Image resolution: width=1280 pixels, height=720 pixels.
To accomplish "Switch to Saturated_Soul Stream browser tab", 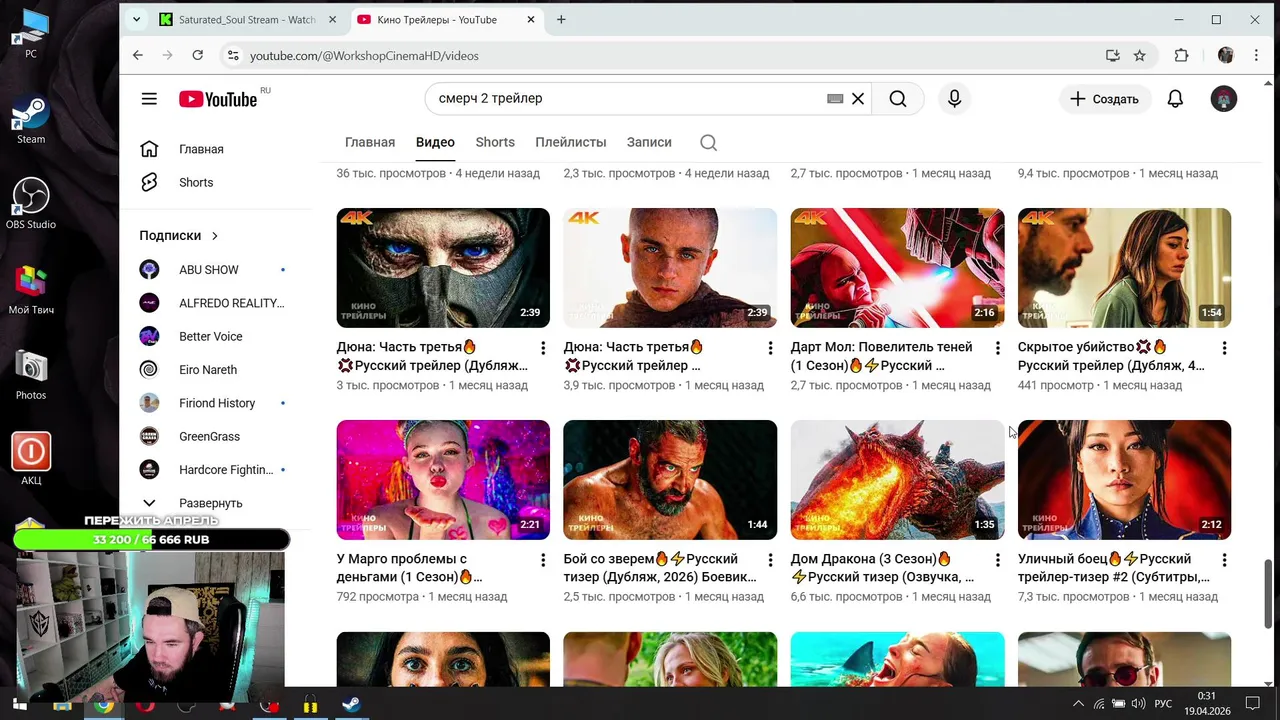I will (x=248, y=19).
